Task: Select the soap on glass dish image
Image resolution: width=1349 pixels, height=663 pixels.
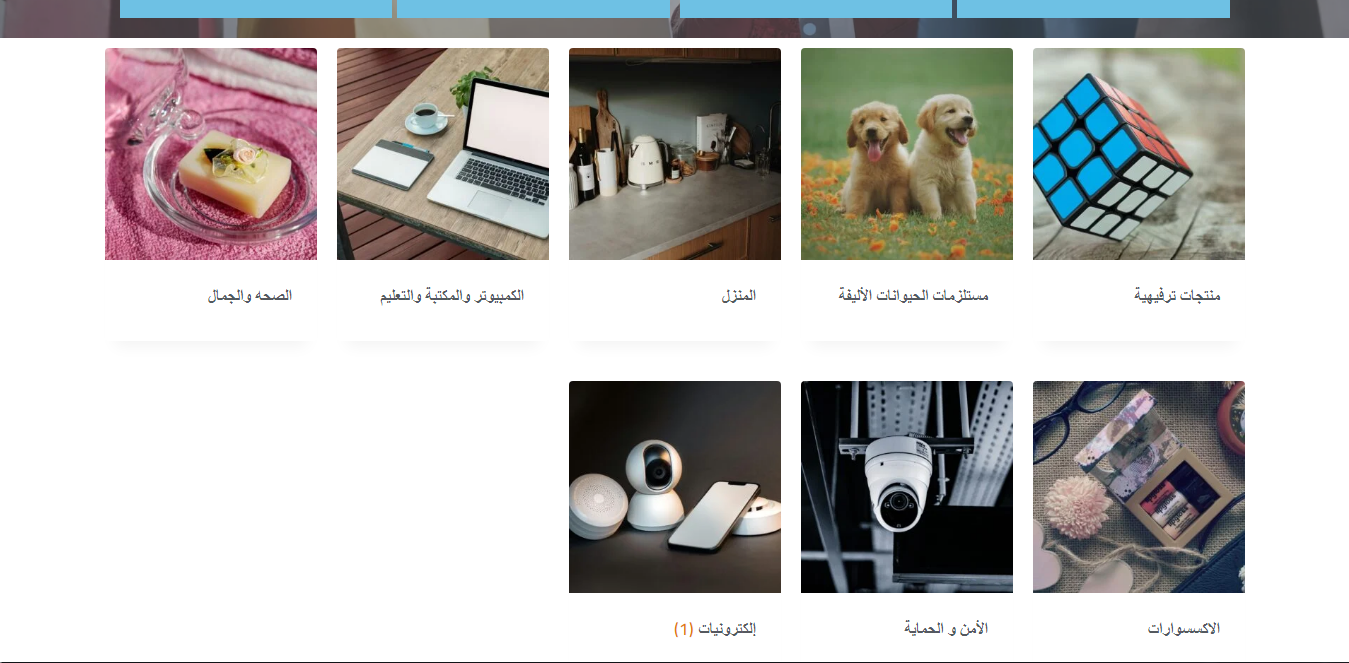Action: pyautogui.click(x=211, y=154)
